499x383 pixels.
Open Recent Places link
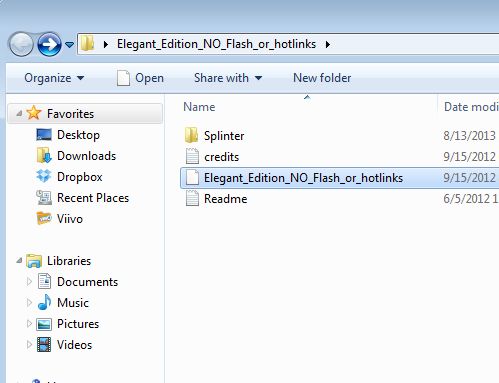pos(93,198)
